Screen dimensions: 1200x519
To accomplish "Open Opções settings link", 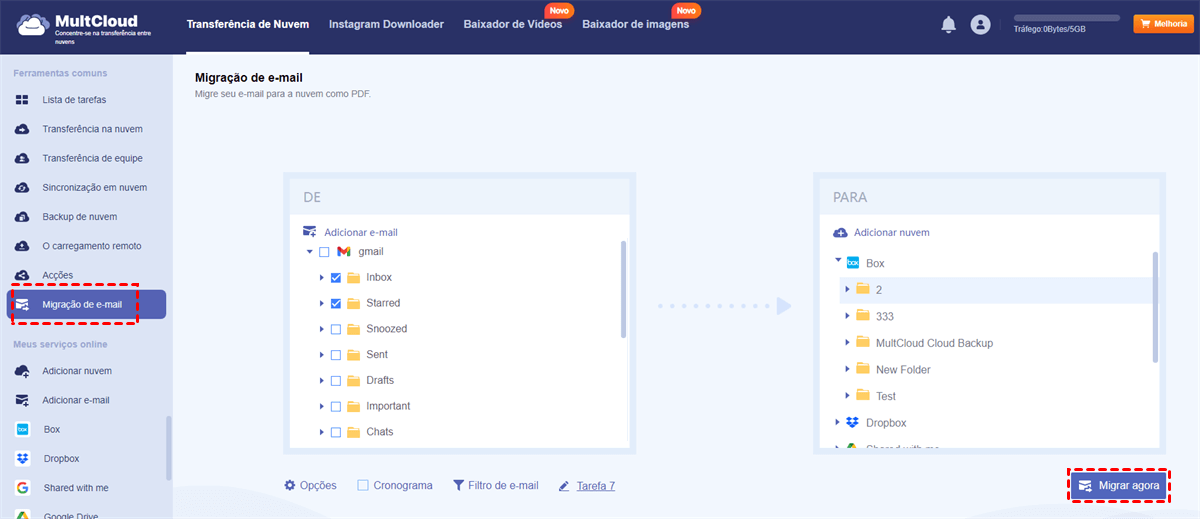I will pos(318,485).
